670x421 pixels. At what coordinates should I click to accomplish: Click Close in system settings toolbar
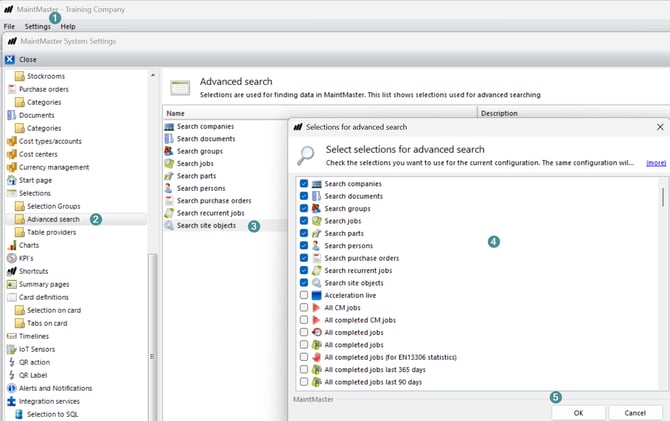(x=27, y=59)
